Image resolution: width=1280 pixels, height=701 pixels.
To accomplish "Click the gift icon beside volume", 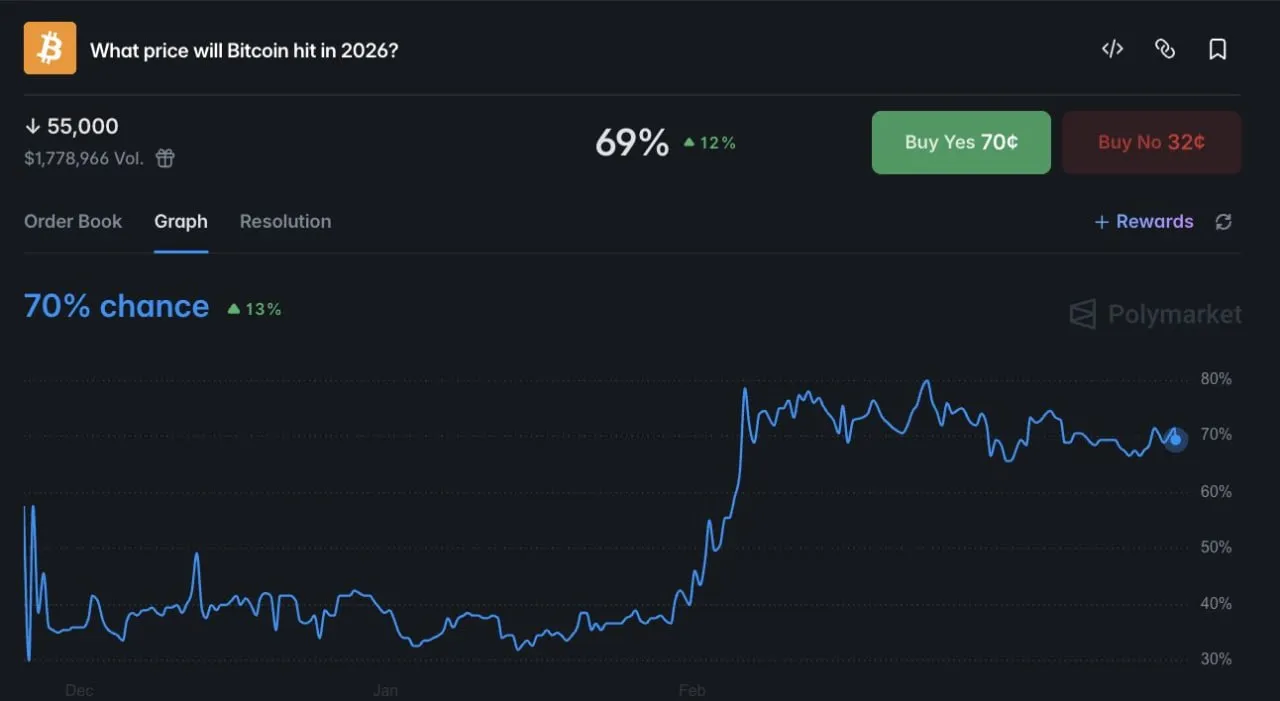I will click(x=164, y=158).
